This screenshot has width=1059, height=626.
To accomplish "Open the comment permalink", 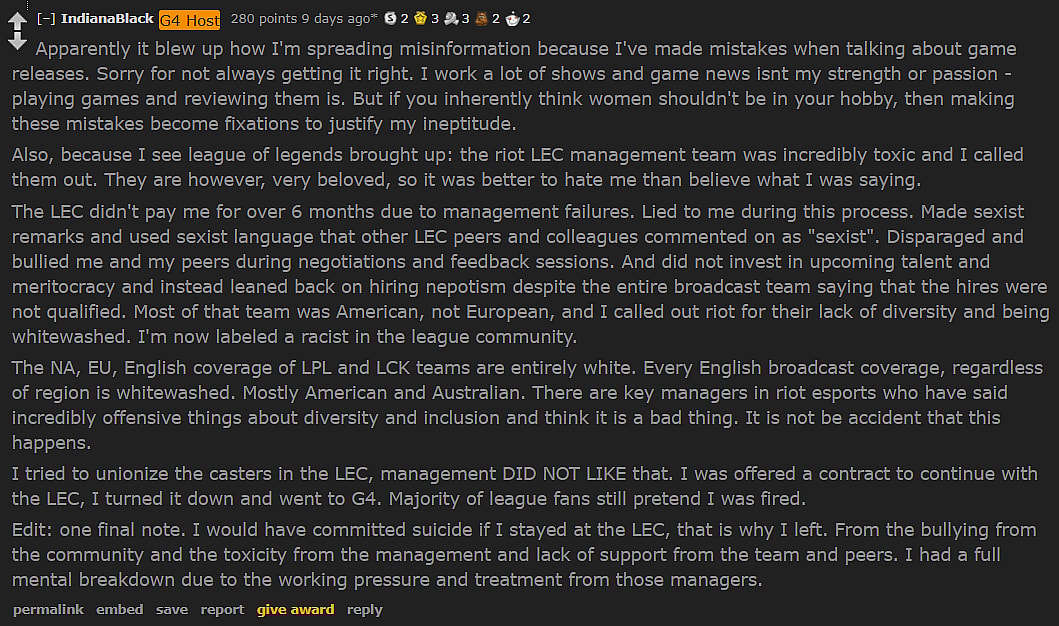I will coord(48,609).
